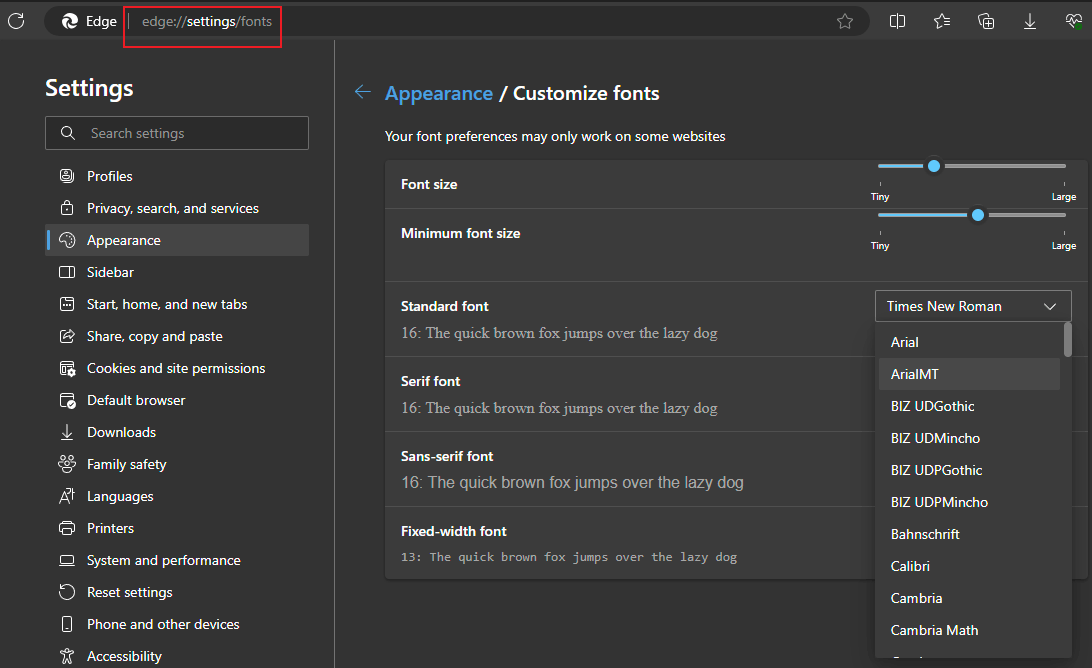This screenshot has height=668, width=1092.
Task: Click the Fixed-width font sample text
Action: (569, 557)
